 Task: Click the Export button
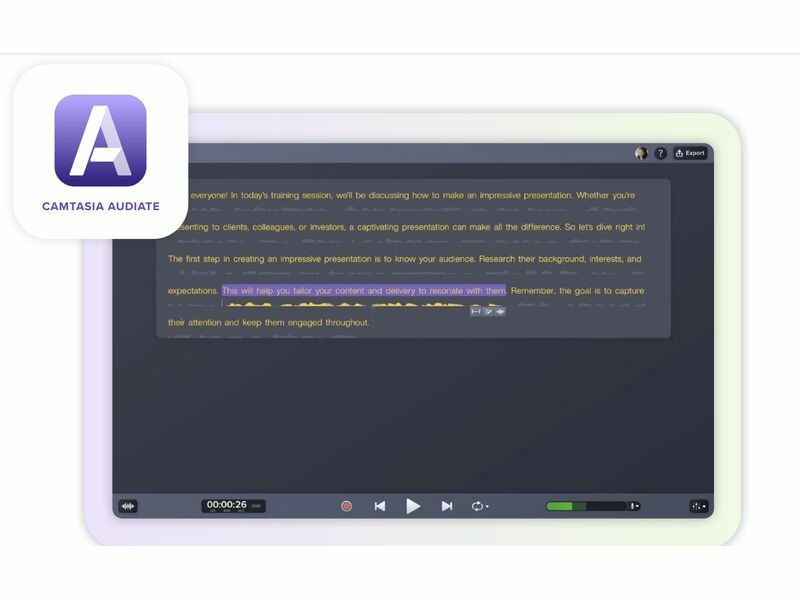[x=691, y=153]
